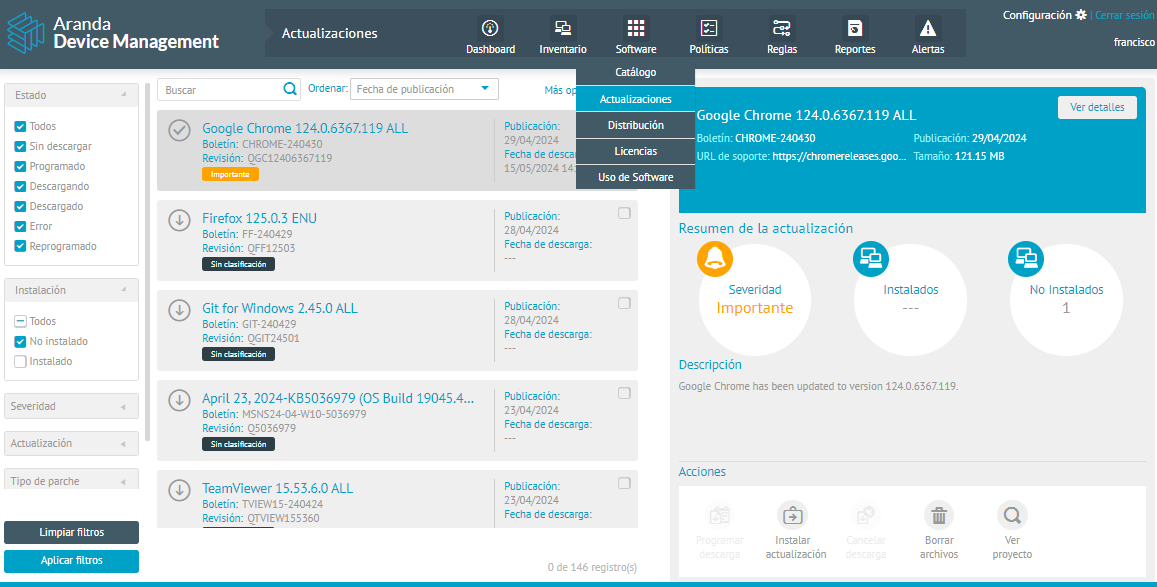This screenshot has width=1157, height=587.
Task: Uncheck the Todos checkbox under Estado
Action: (21, 126)
